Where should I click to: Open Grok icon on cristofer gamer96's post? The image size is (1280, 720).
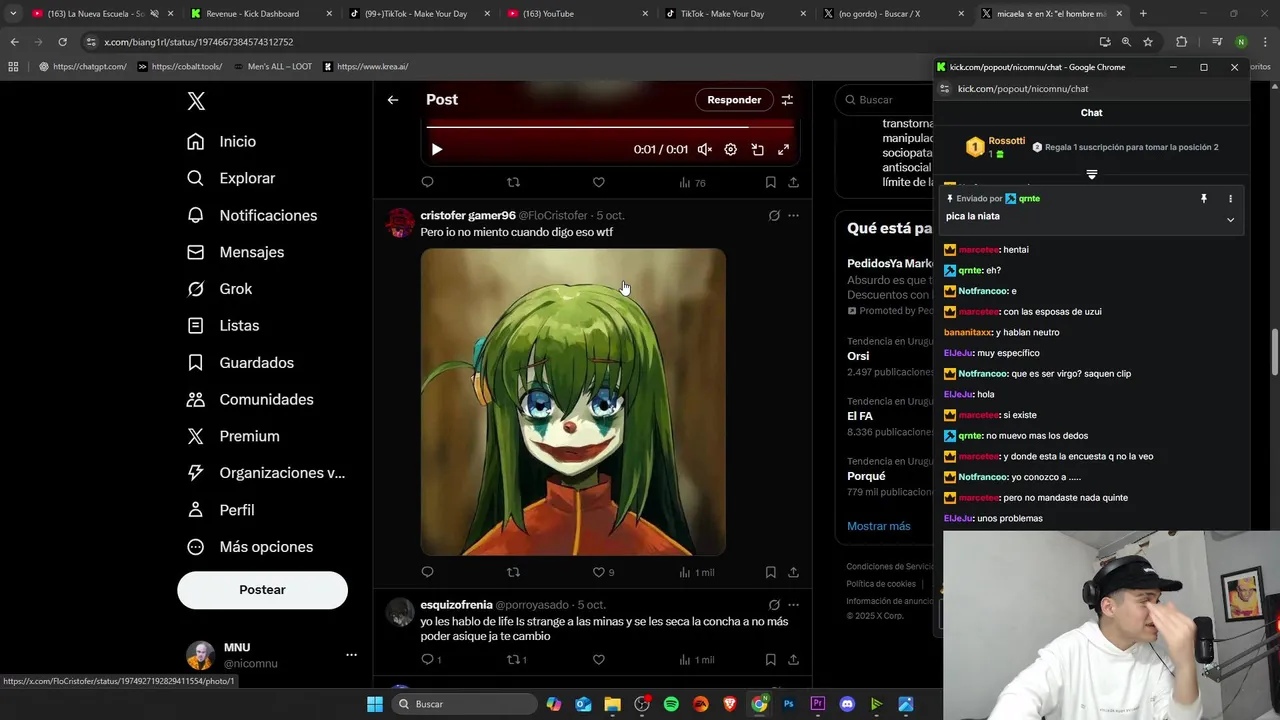[774, 215]
